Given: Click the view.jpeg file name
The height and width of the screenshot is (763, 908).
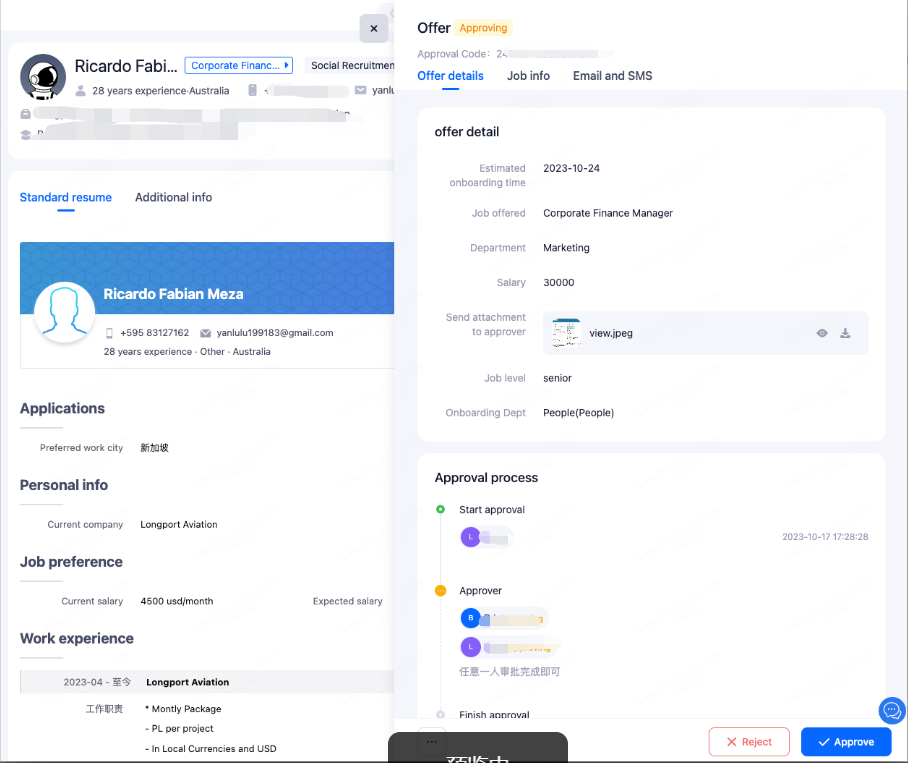Looking at the screenshot, I should coord(610,333).
